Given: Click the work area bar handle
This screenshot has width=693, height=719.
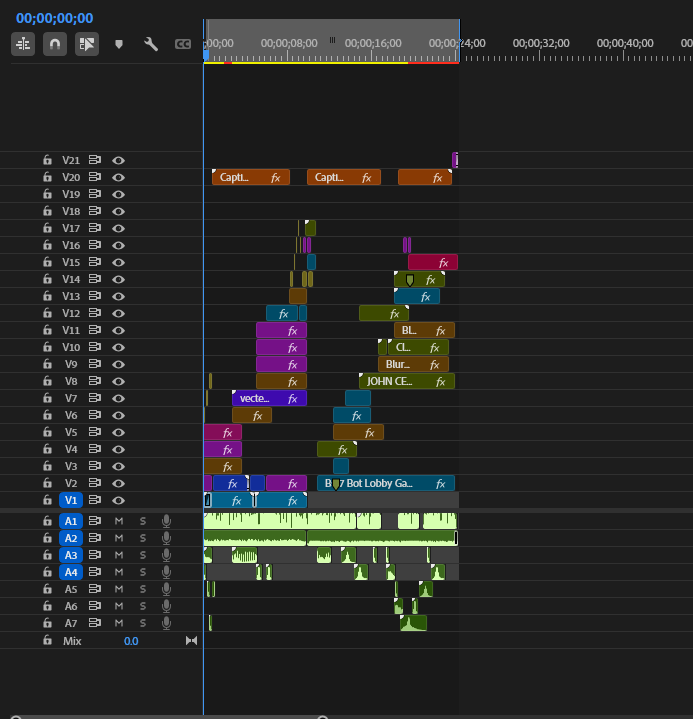Looking at the screenshot, I should point(332,40).
